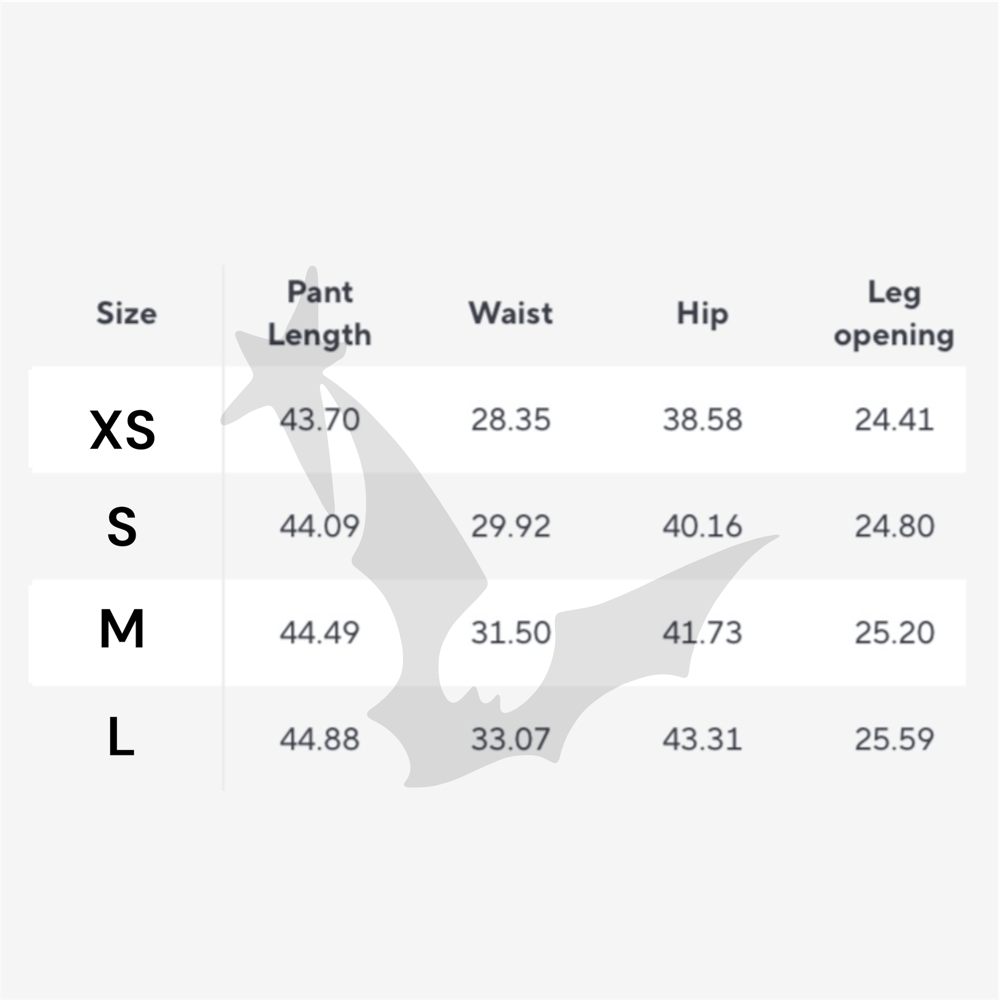Click the Hip column header
This screenshot has height=1000, width=1000.
pos(702,313)
